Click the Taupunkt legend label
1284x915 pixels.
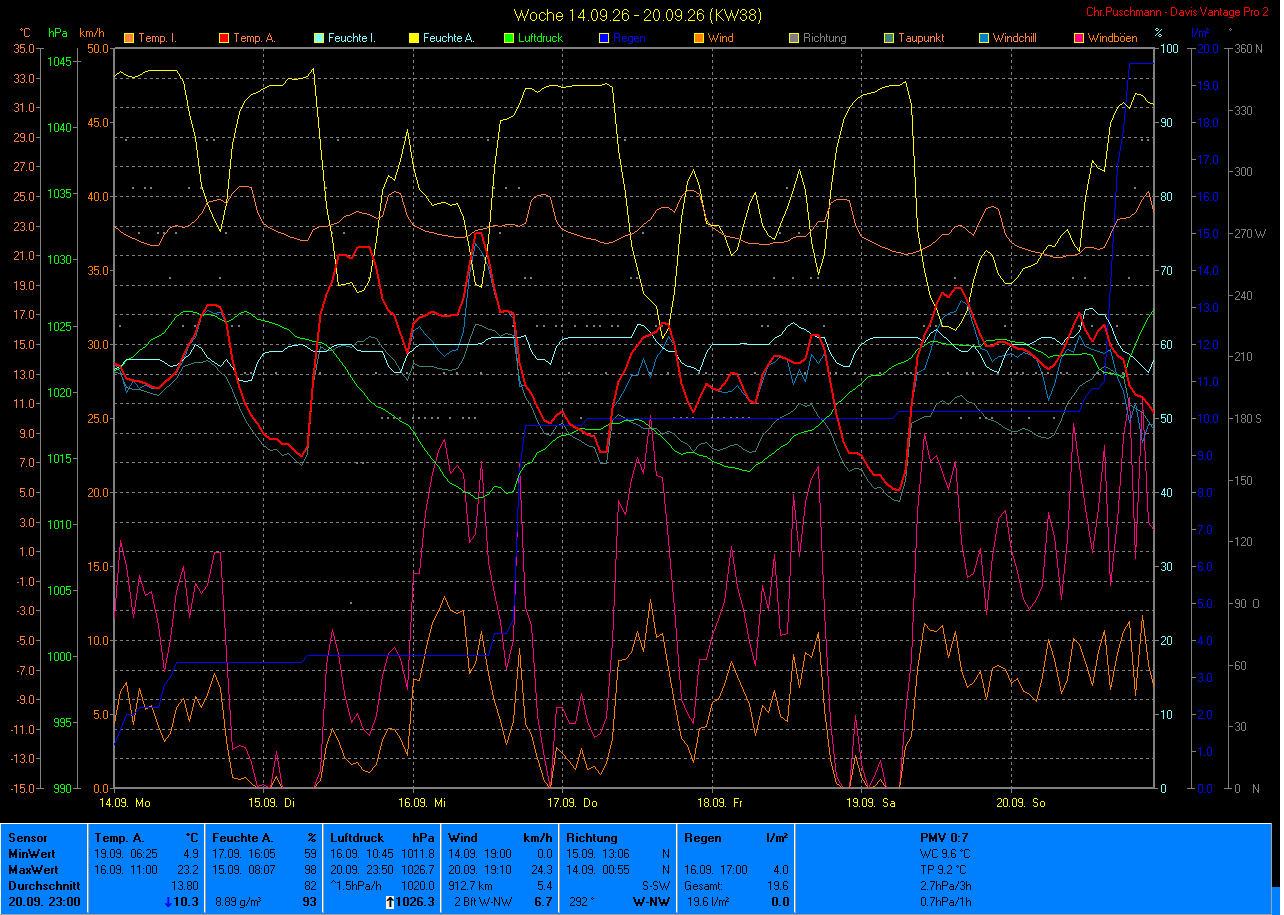point(921,38)
